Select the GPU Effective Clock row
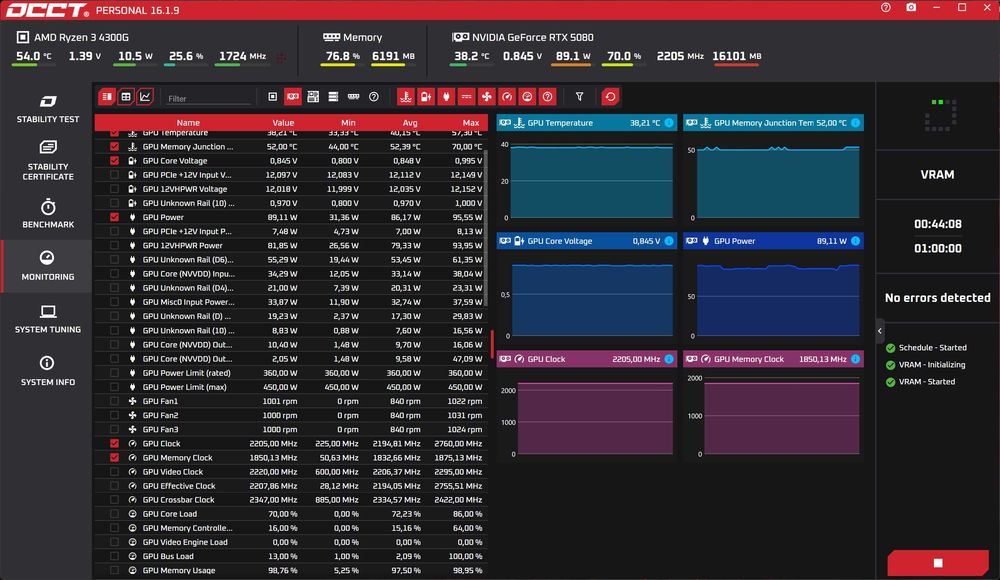Viewport: 1000px width, 580px height. coord(291,486)
